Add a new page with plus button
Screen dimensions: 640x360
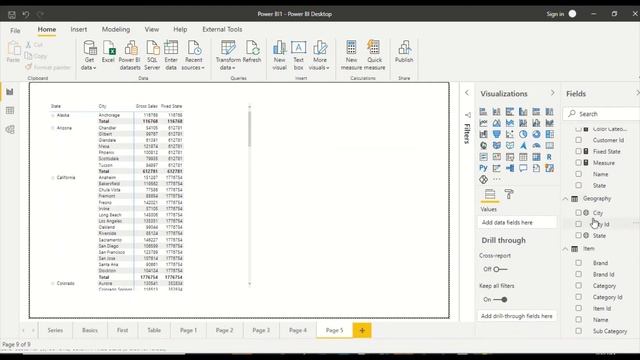tap(362, 330)
